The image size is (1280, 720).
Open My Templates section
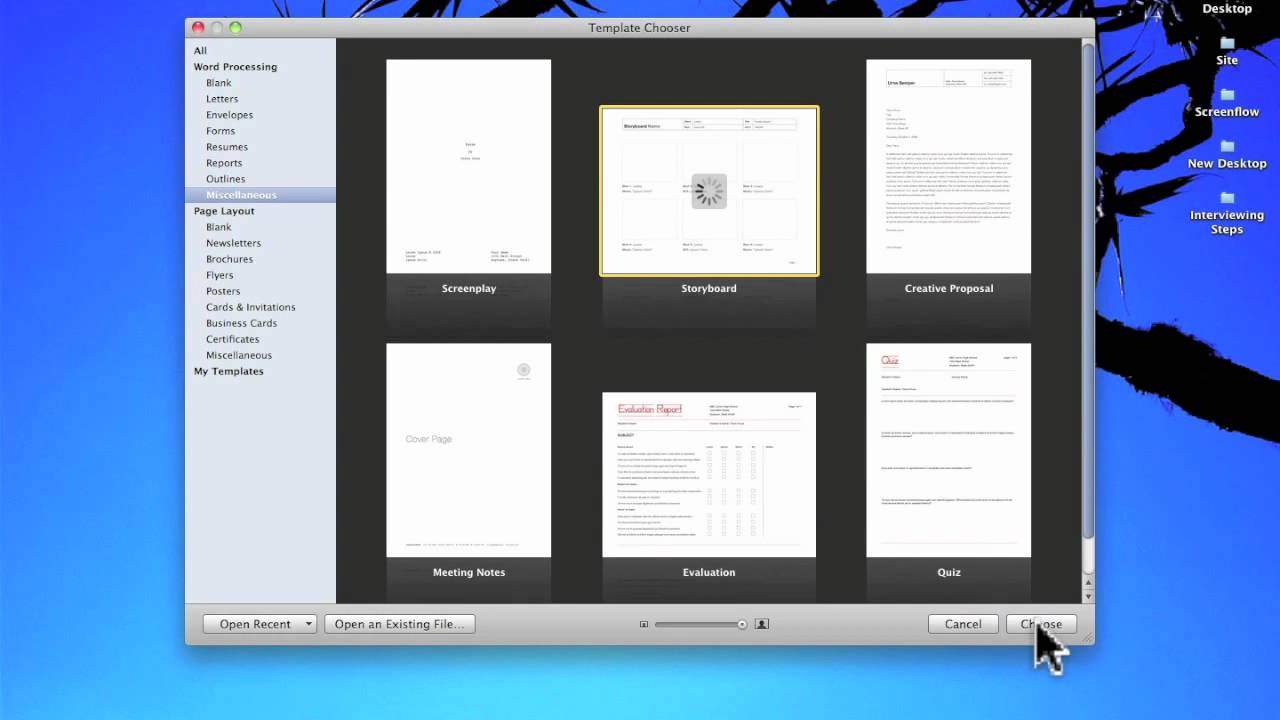pyautogui.click(x=228, y=371)
